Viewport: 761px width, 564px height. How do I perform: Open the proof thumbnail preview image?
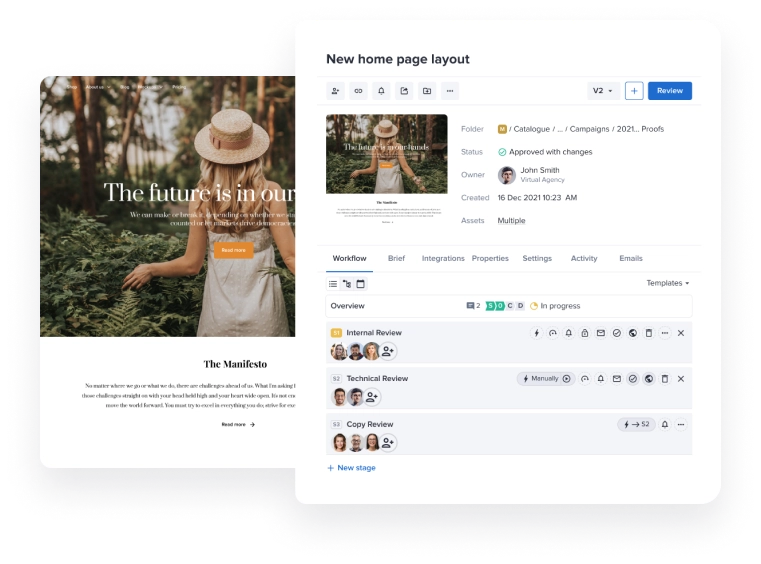point(386,153)
